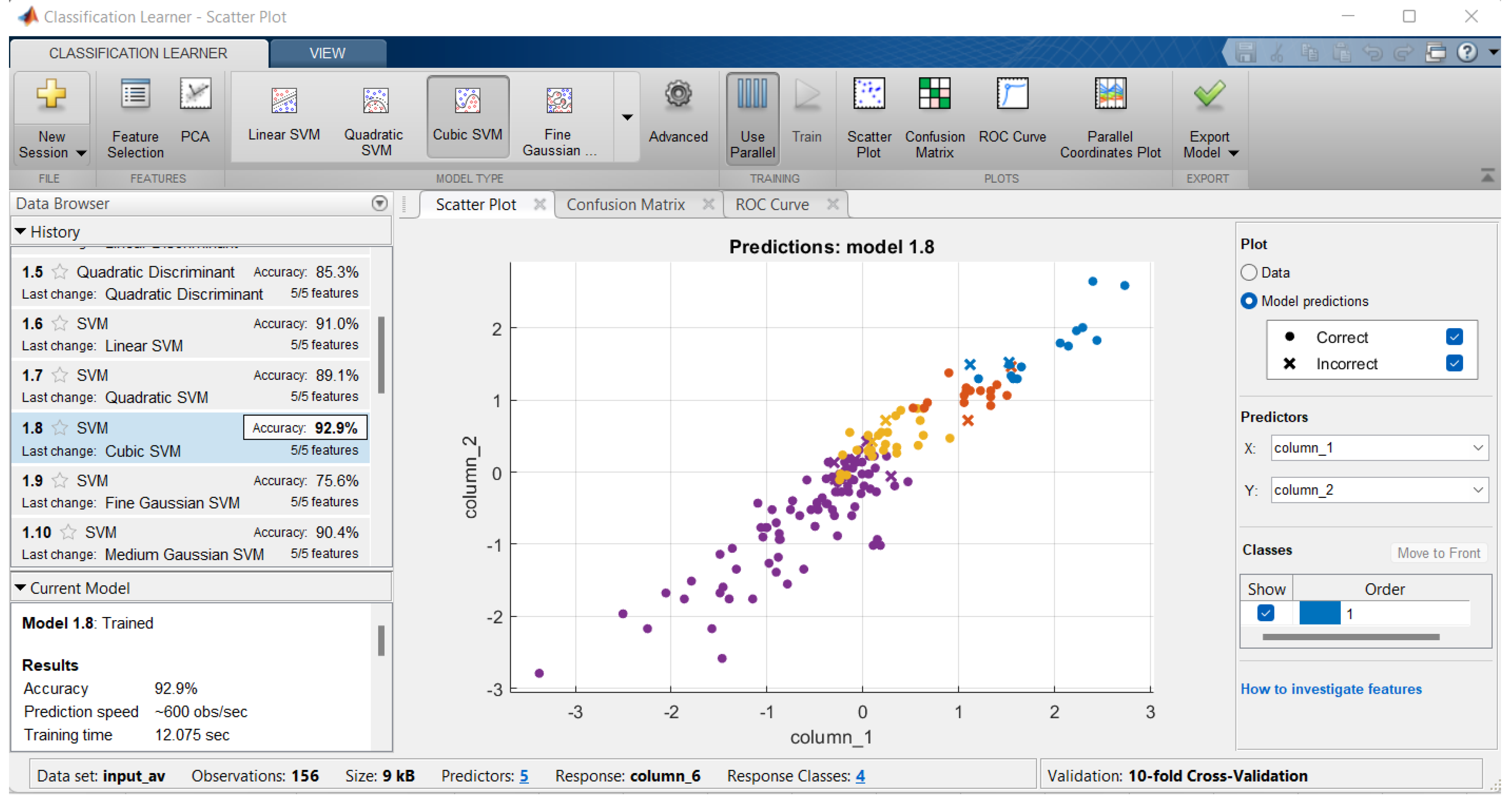The image size is (1512, 804).
Task: Open the X predictor column_1 dropdown
Action: [1378, 448]
